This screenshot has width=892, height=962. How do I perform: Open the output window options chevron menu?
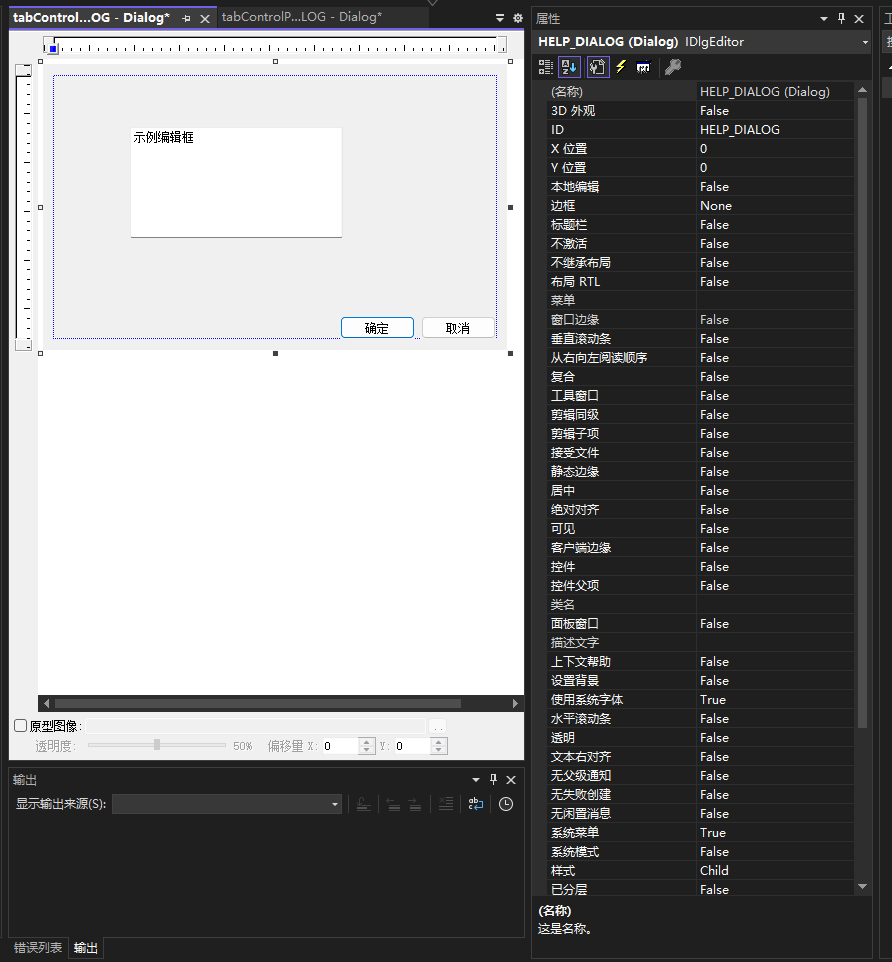pyautogui.click(x=475, y=779)
